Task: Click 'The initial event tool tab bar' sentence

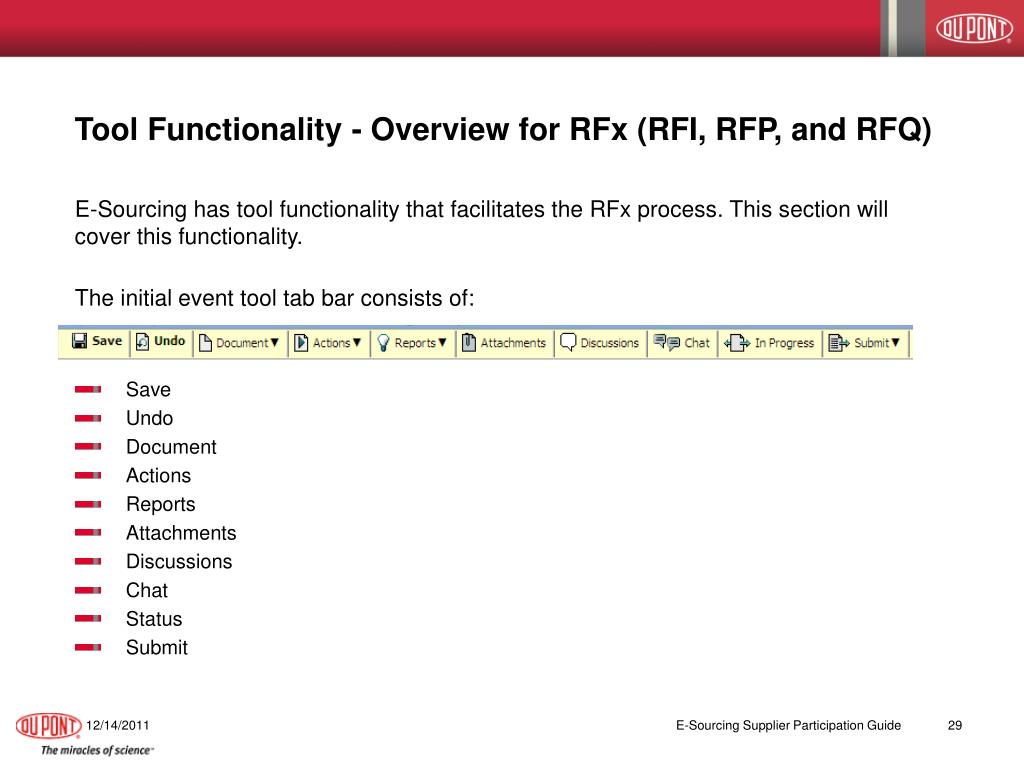Action: coord(274,298)
